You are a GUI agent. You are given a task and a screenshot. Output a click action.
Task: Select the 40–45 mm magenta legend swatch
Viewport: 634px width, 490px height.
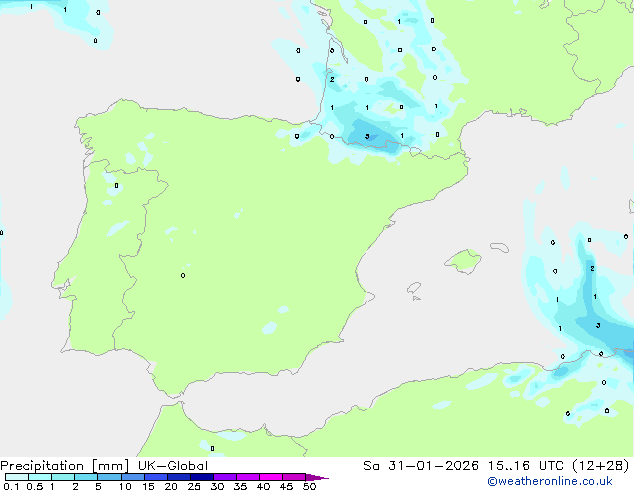[x=271, y=477]
